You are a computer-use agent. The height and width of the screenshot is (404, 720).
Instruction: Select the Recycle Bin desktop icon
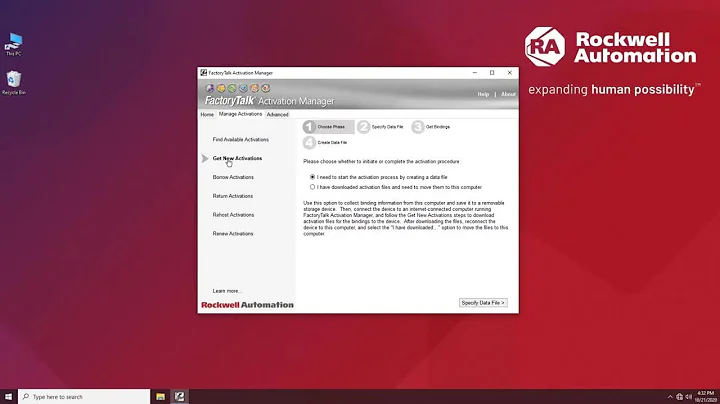(x=13, y=83)
